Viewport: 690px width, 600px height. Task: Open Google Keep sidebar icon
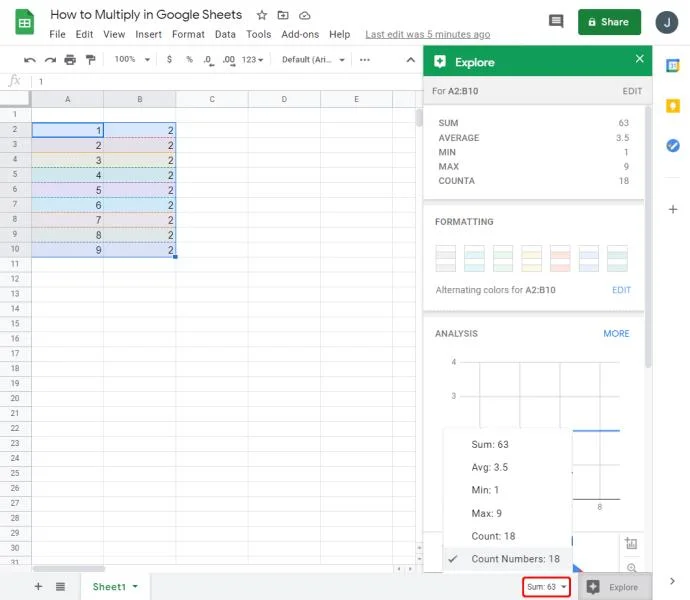coord(672,106)
